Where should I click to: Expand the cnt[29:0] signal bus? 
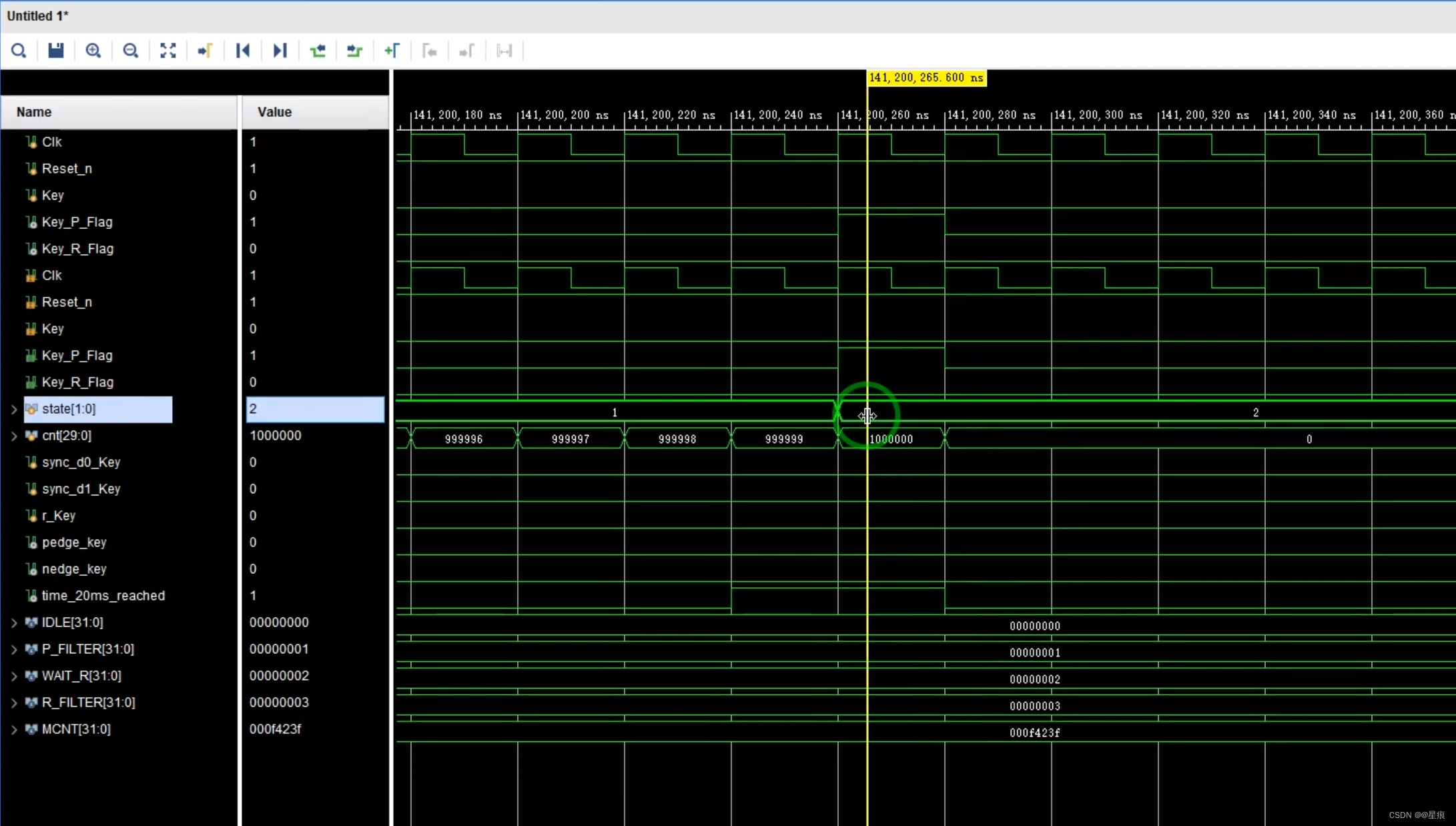click(x=14, y=436)
